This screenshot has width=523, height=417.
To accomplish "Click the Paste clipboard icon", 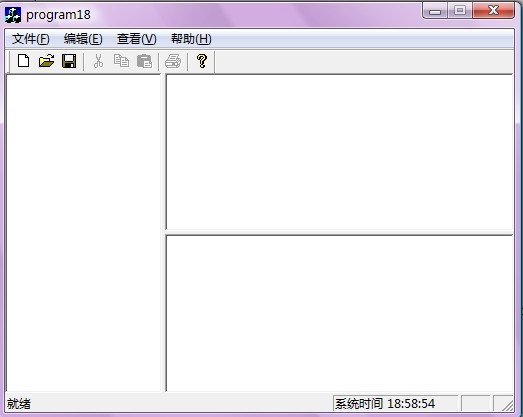I will coord(144,61).
